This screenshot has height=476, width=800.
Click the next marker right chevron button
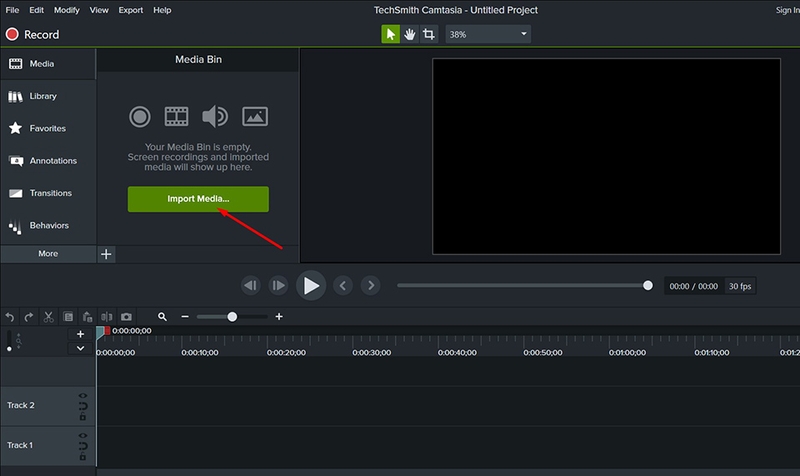(x=371, y=285)
